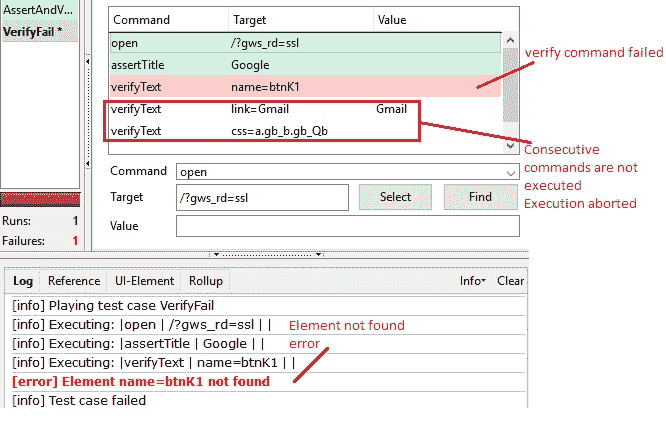Click the command table scrollbar thumb

click(x=510, y=85)
